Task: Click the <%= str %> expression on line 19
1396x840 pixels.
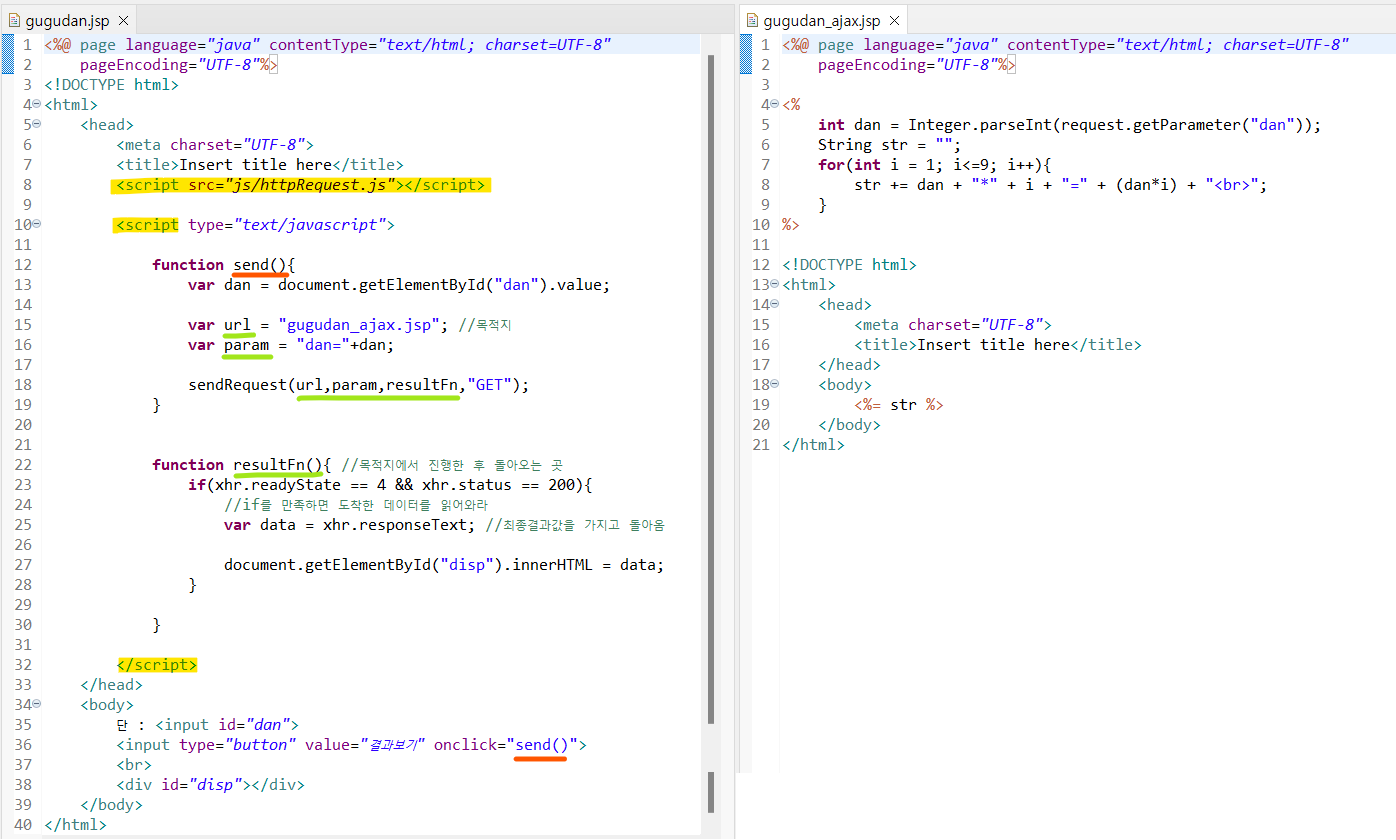Action: (899, 404)
